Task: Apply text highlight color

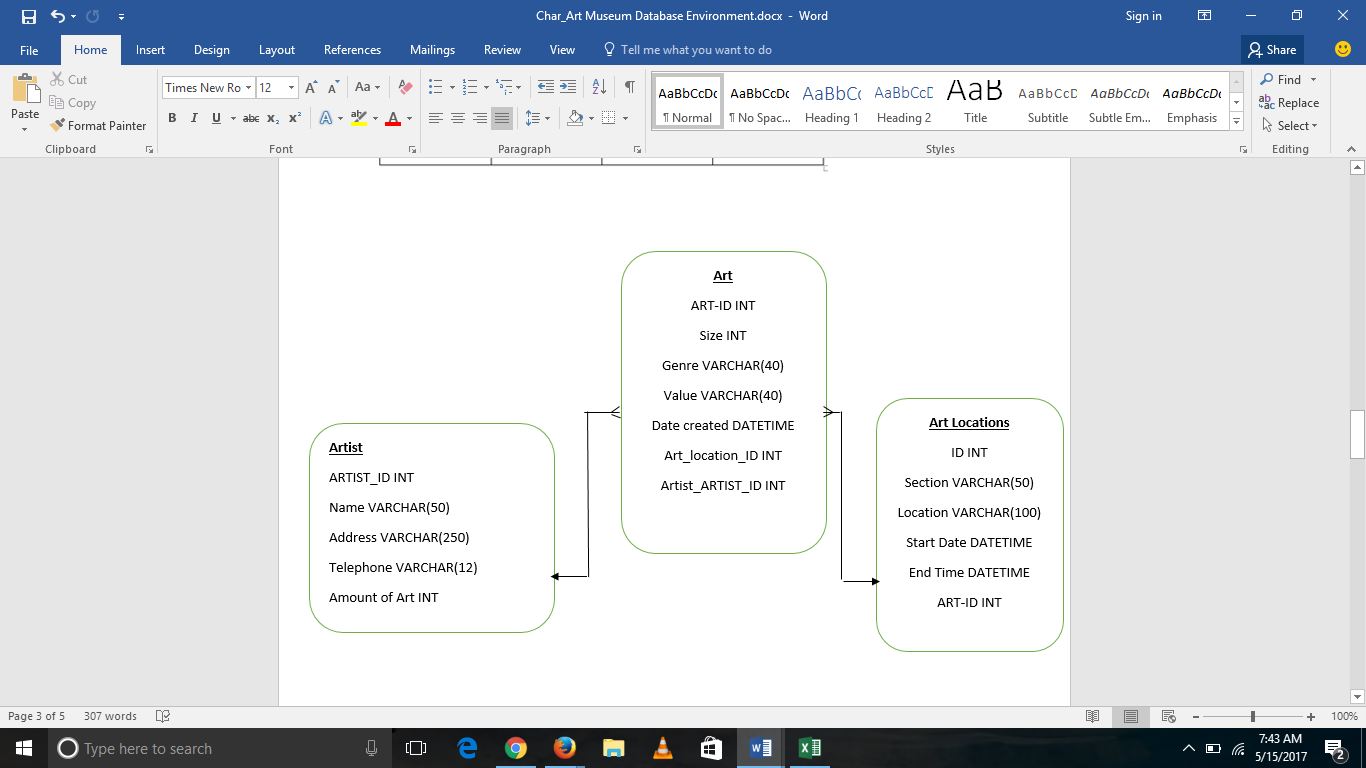Action: [x=359, y=118]
